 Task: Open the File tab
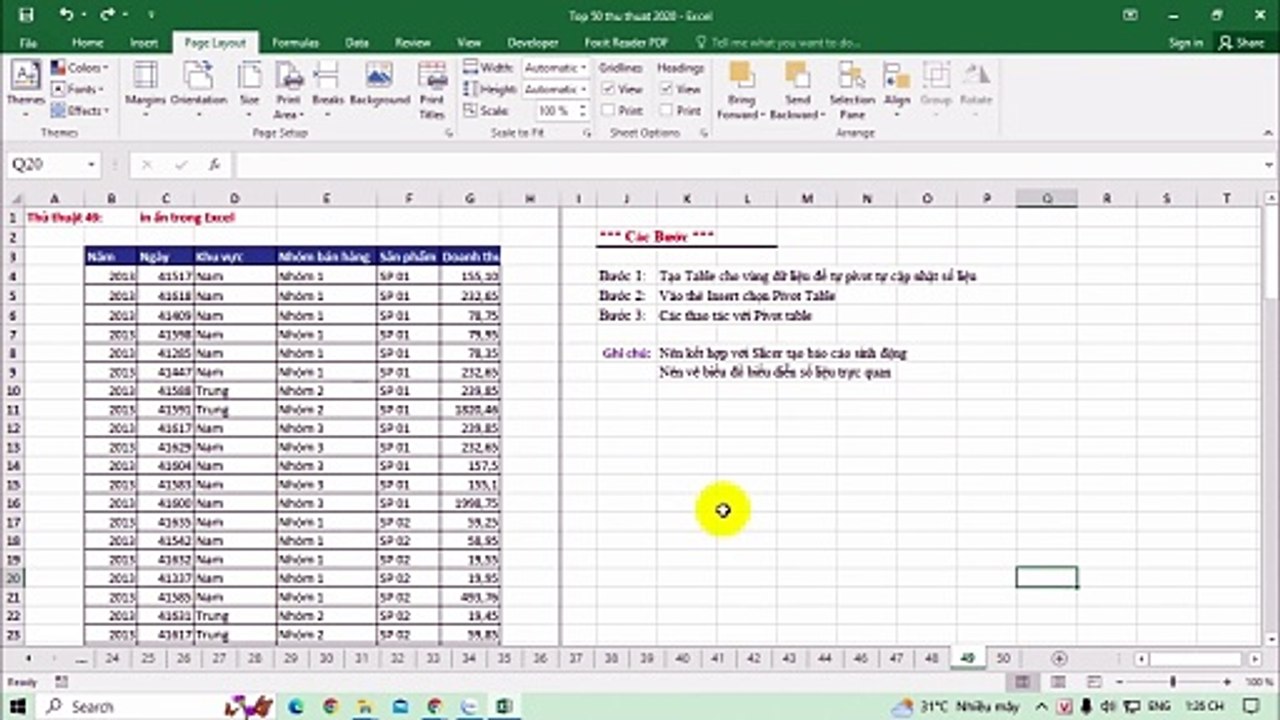[x=28, y=43]
